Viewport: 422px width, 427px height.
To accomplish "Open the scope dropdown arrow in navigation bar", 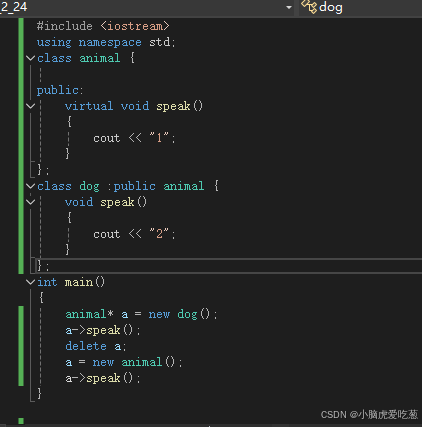I will pos(289,7).
